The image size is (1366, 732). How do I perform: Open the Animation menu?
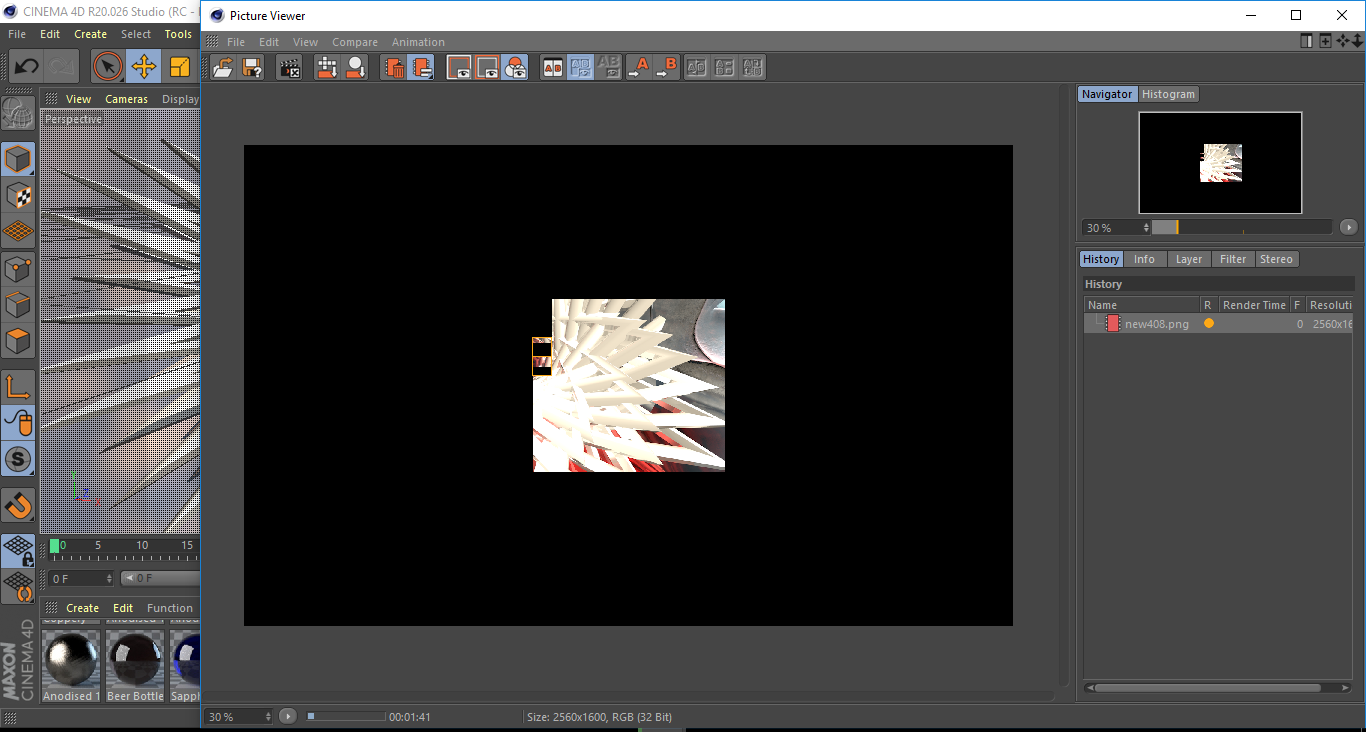tap(418, 42)
